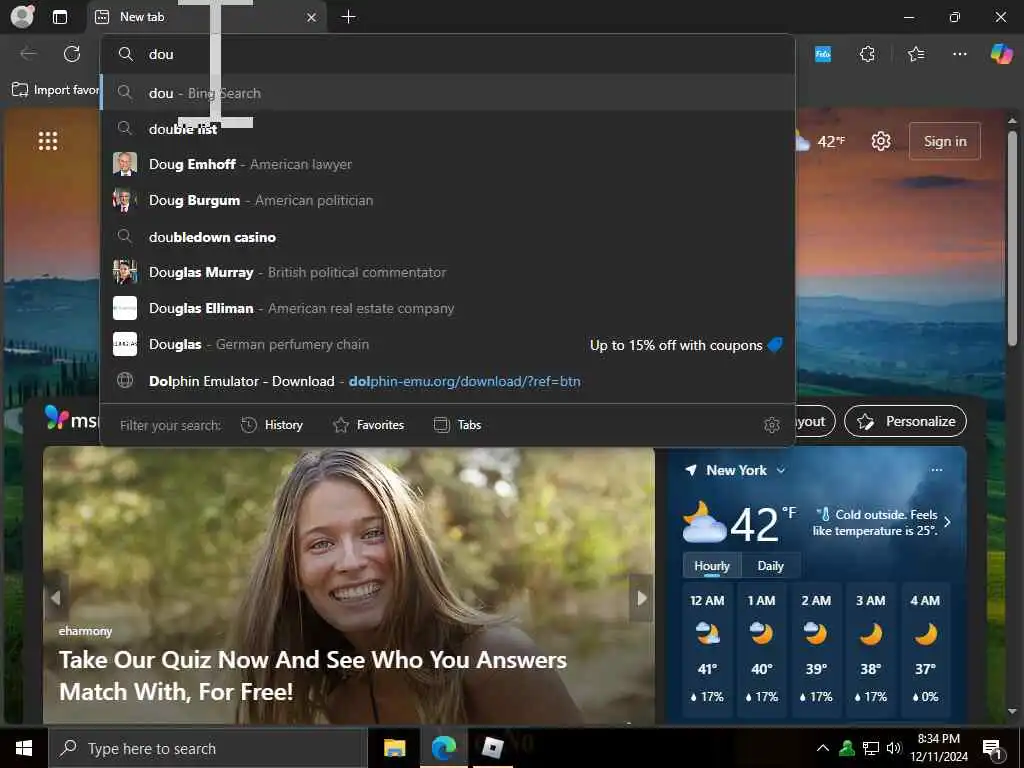Open Settings and more ellipsis menu
Screen dimensions: 1024x768
click(959, 54)
